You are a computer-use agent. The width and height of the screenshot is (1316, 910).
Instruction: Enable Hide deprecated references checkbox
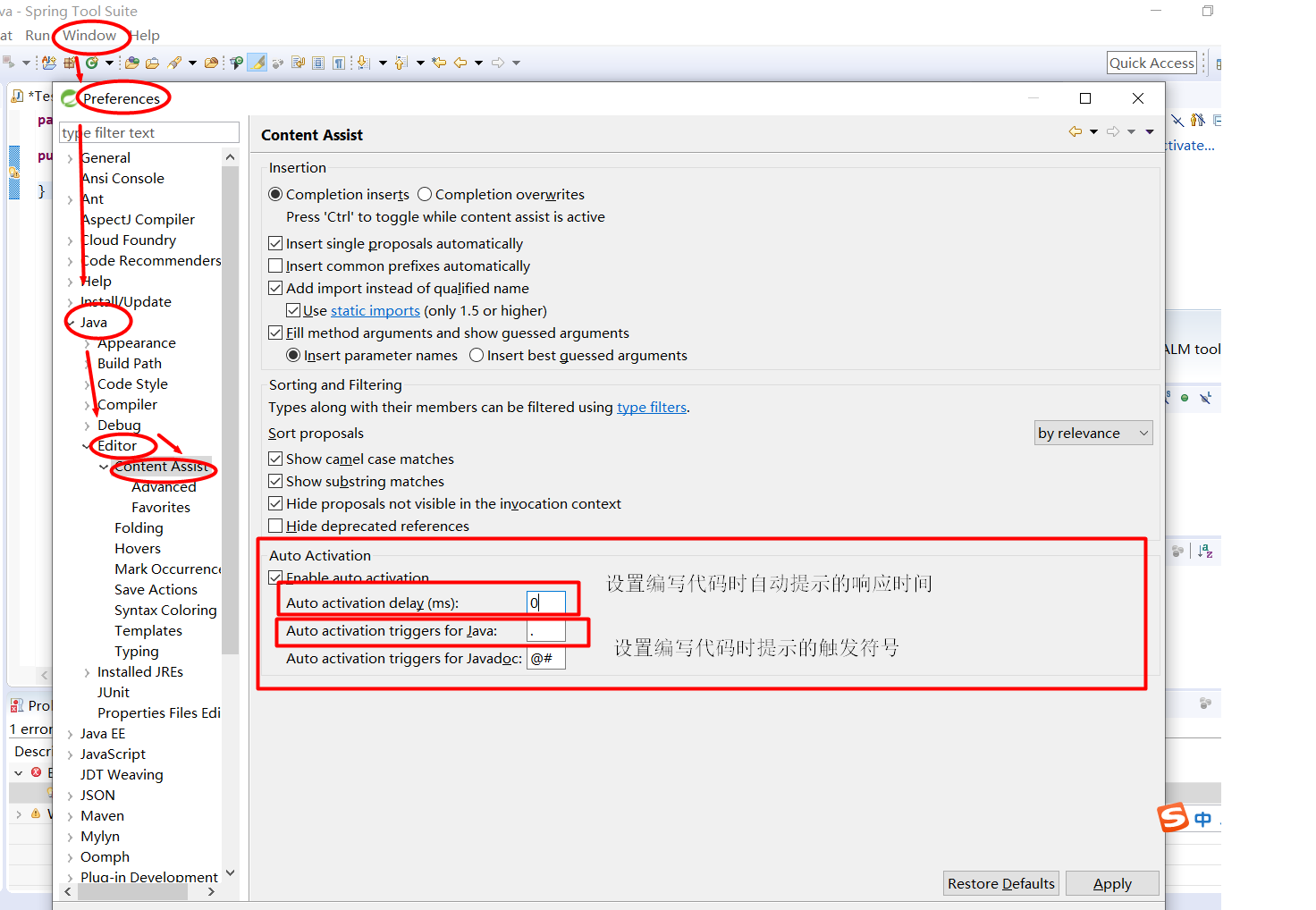click(275, 526)
